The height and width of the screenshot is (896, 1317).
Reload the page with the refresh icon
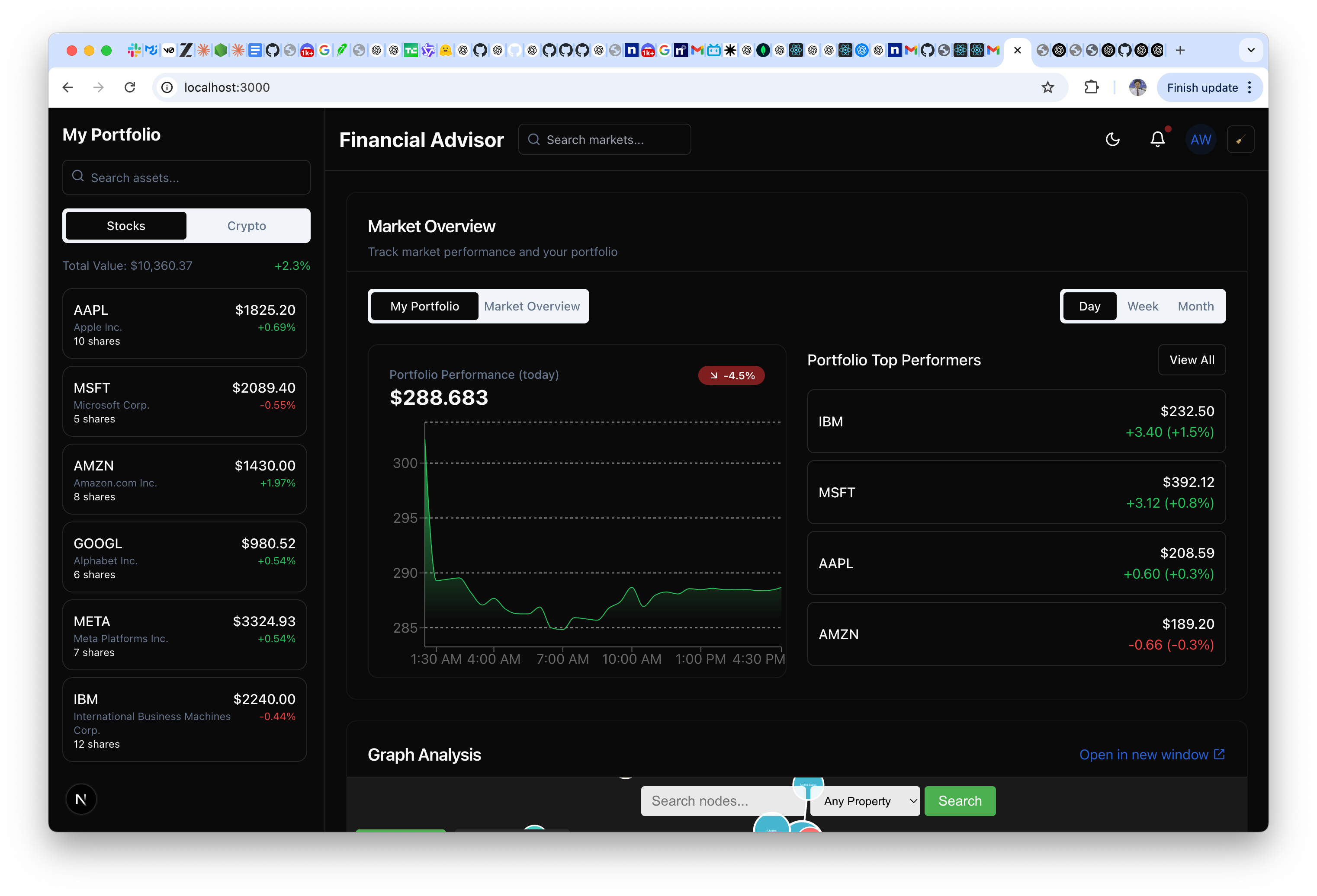pos(130,87)
